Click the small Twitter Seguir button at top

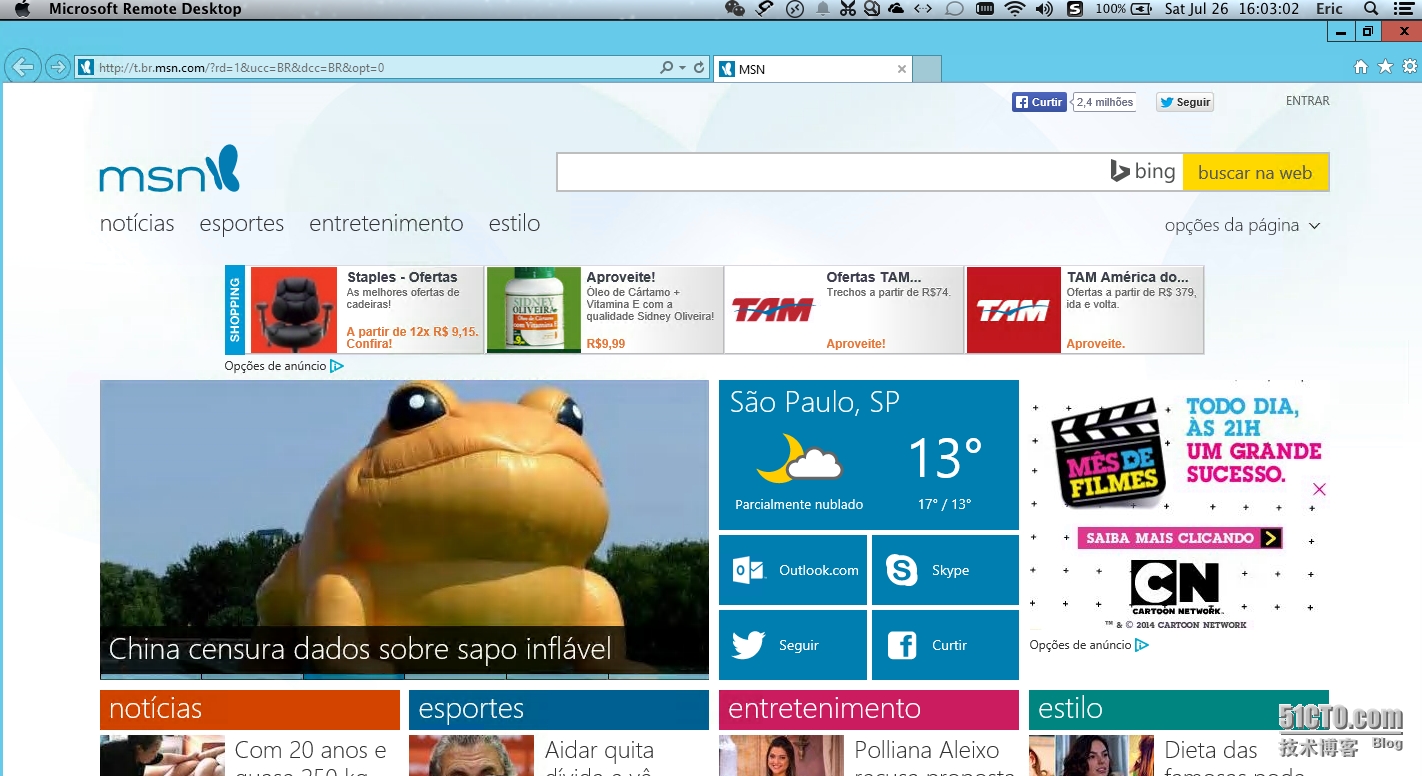click(x=1185, y=102)
